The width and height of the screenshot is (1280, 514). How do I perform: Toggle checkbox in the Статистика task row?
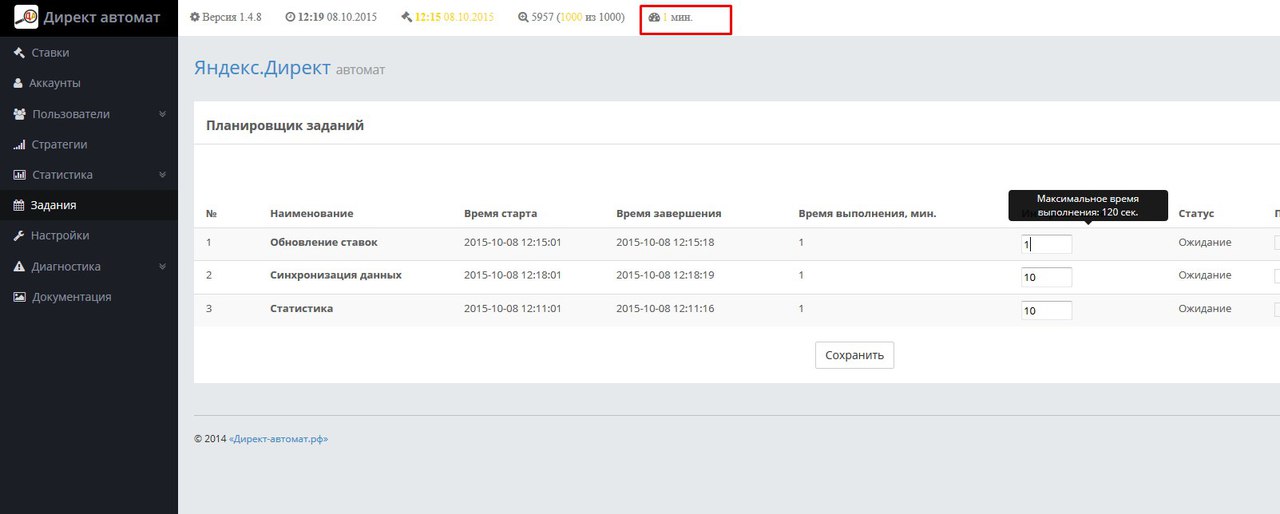1277,309
